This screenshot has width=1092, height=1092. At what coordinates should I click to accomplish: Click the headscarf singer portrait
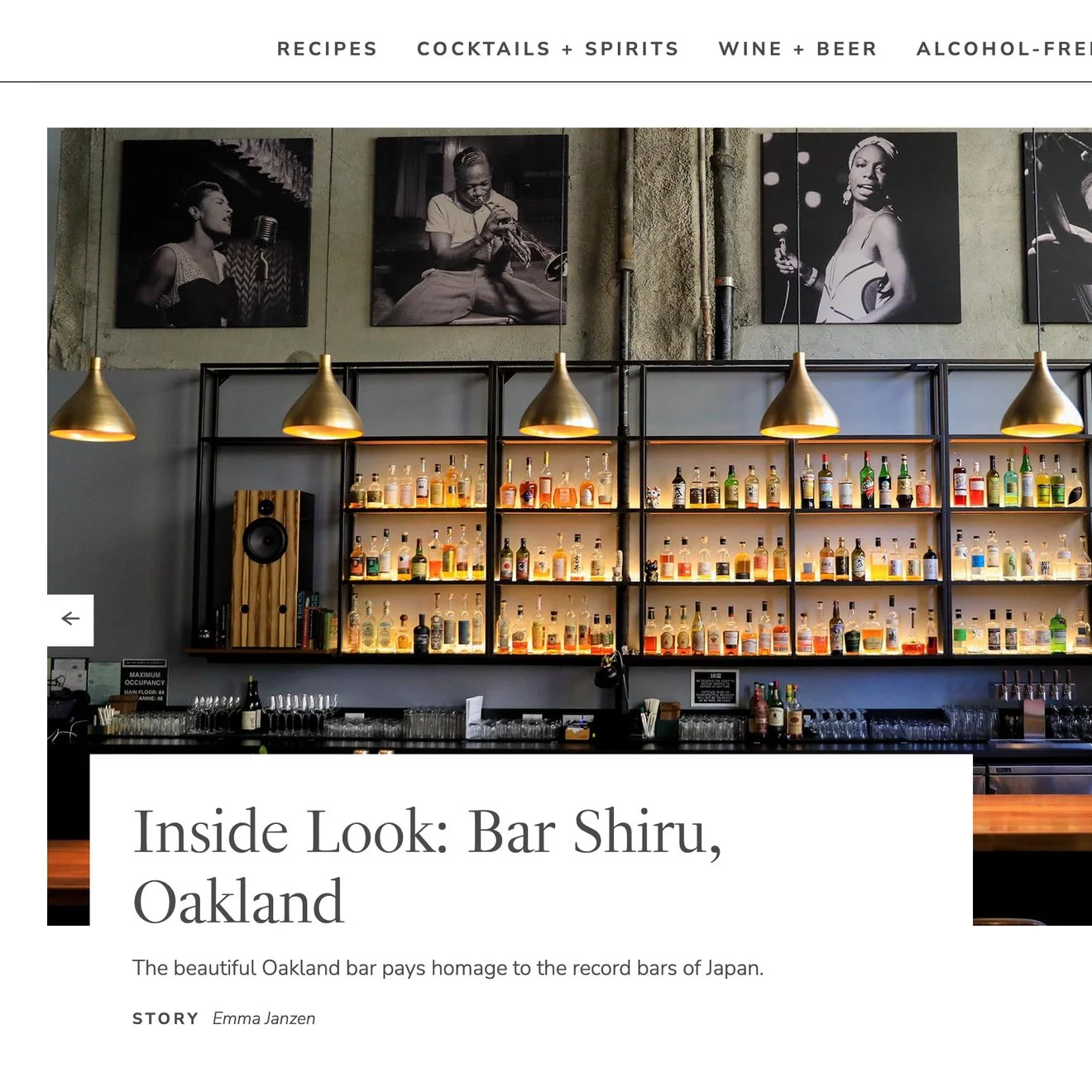click(860, 227)
